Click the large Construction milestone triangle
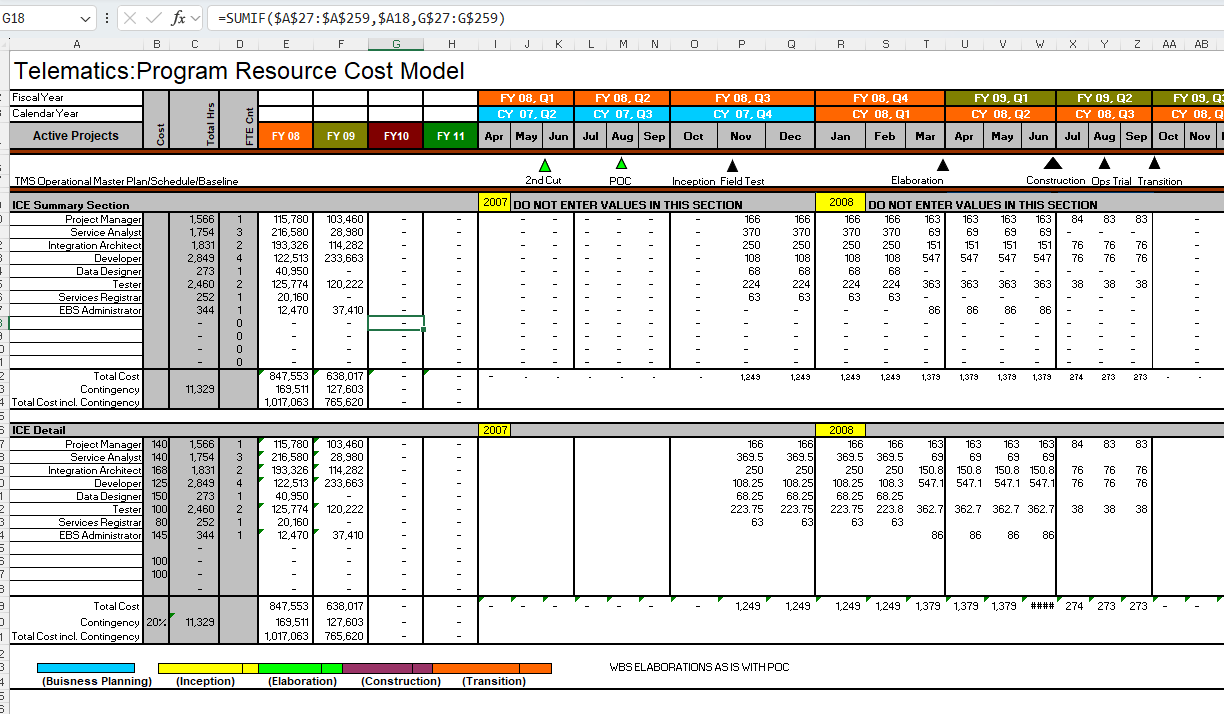Screen dimensions: 1224x714 [1053, 164]
